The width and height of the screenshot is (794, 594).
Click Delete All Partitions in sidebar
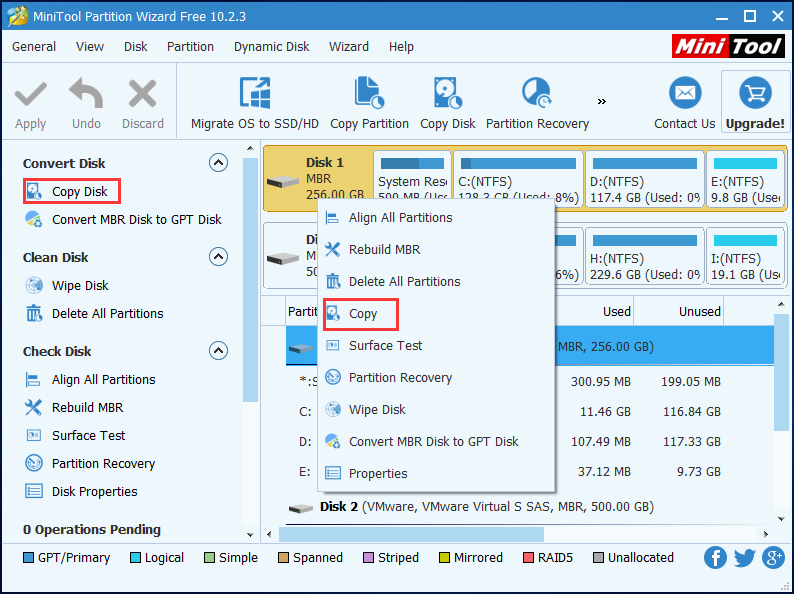(x=94, y=313)
